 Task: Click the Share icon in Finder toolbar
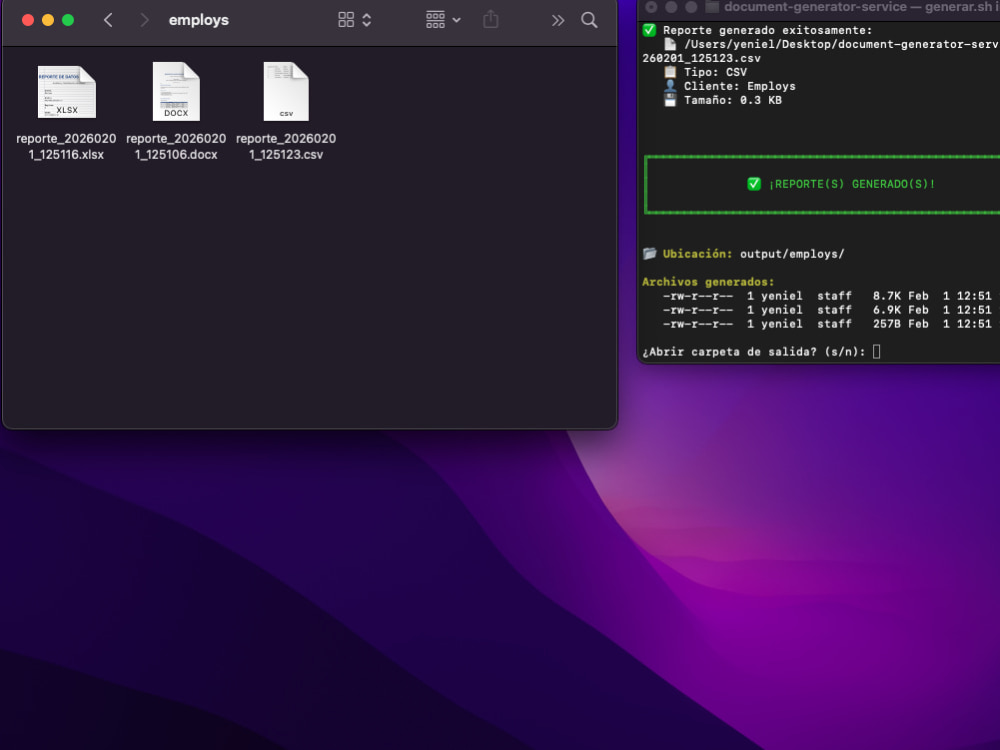tap(490, 19)
